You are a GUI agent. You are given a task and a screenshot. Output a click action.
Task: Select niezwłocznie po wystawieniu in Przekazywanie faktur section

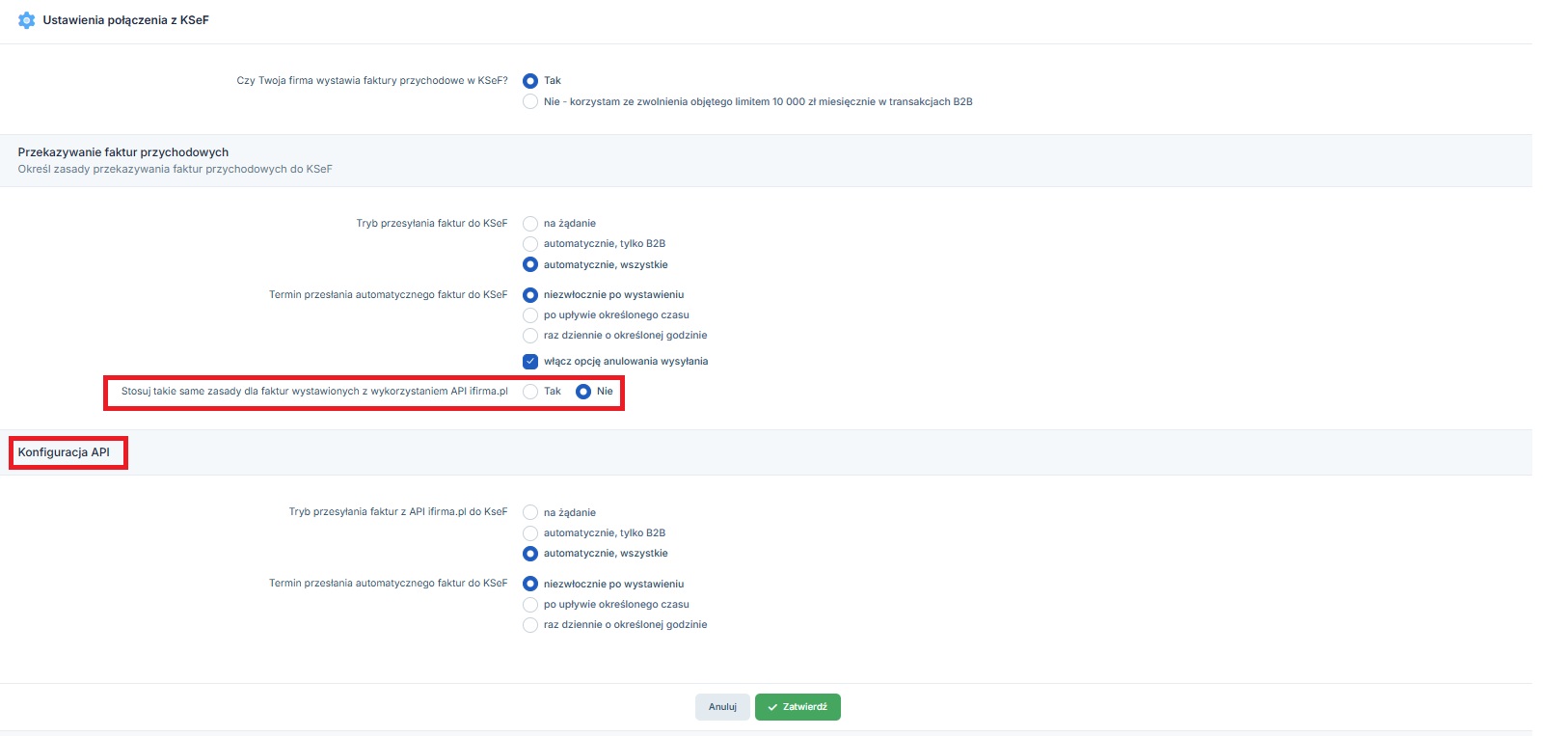pyautogui.click(x=530, y=295)
